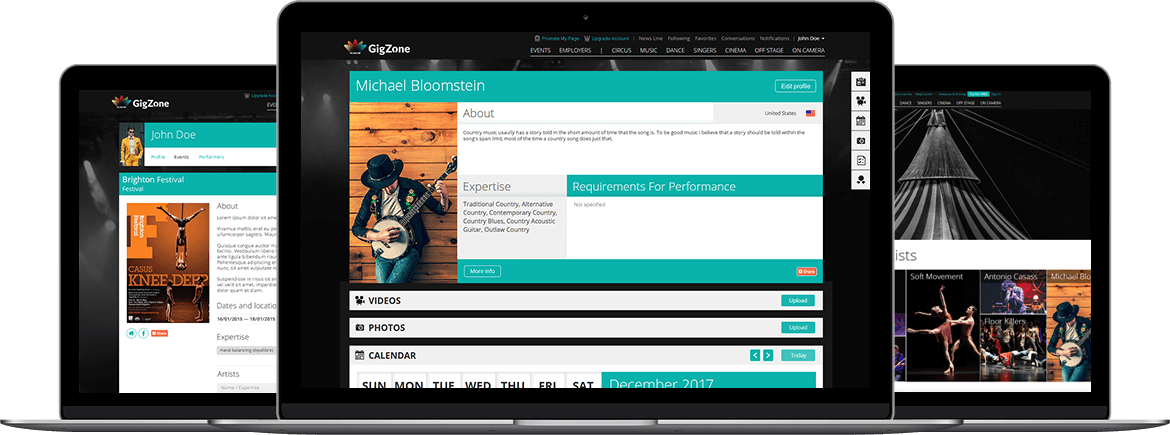
Task: Select MUSIC category in navigation
Action: click(x=648, y=51)
